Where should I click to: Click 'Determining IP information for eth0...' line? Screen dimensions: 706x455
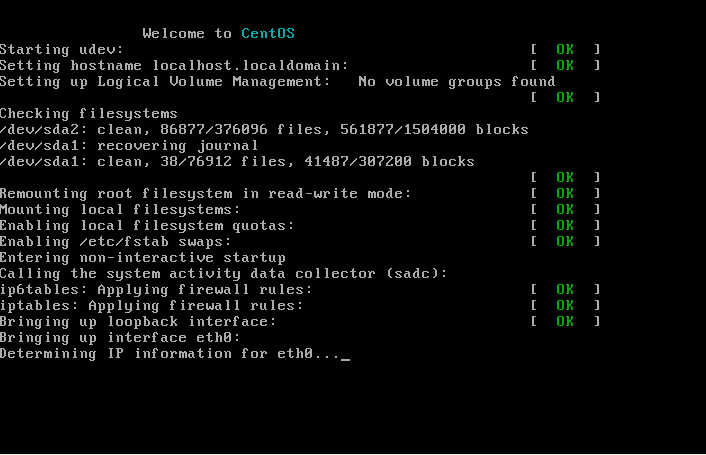tap(169, 354)
